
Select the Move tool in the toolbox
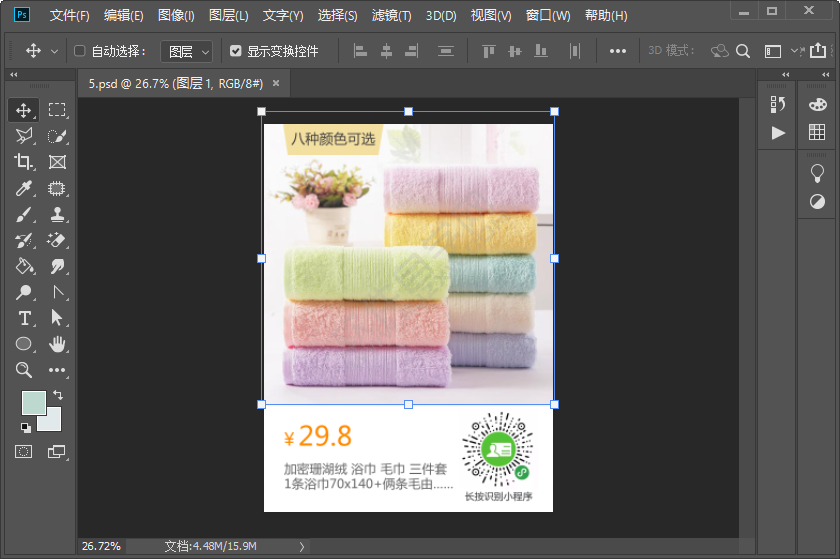23,110
